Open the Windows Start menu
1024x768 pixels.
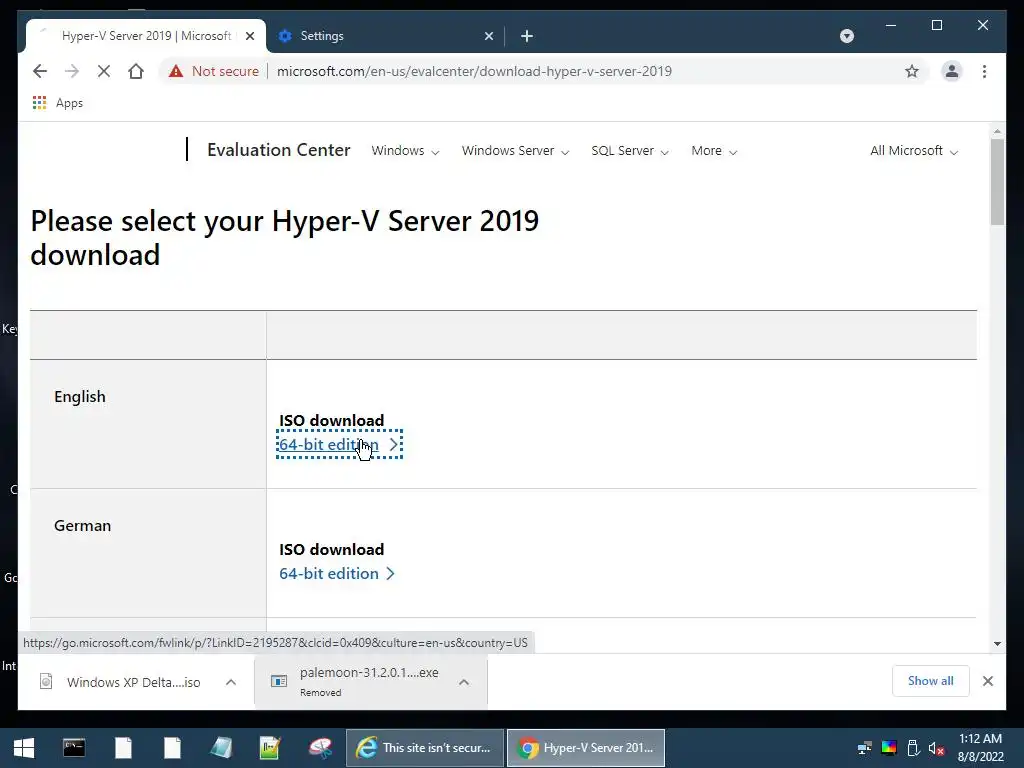pos(24,748)
